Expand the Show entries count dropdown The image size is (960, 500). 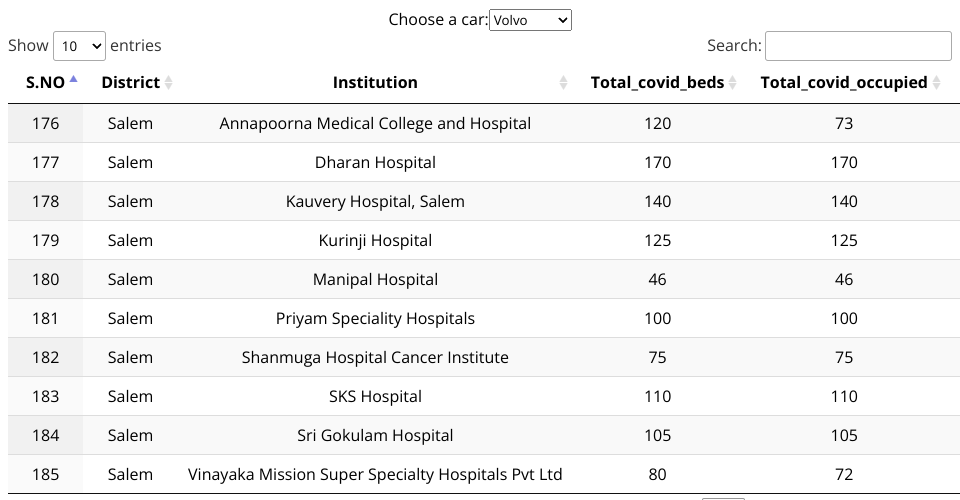point(79,46)
